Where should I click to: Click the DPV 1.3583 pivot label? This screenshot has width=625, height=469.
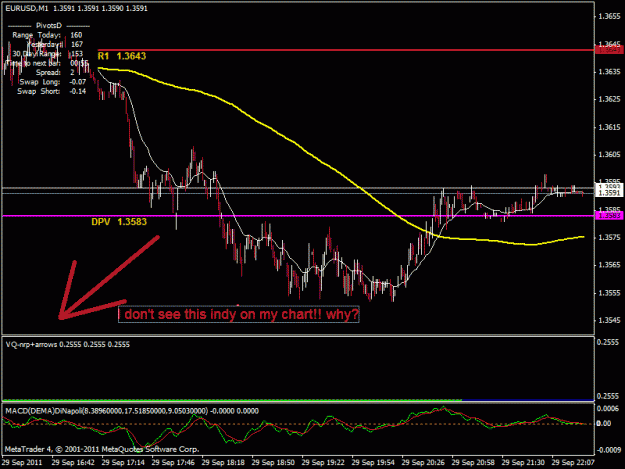tap(119, 222)
